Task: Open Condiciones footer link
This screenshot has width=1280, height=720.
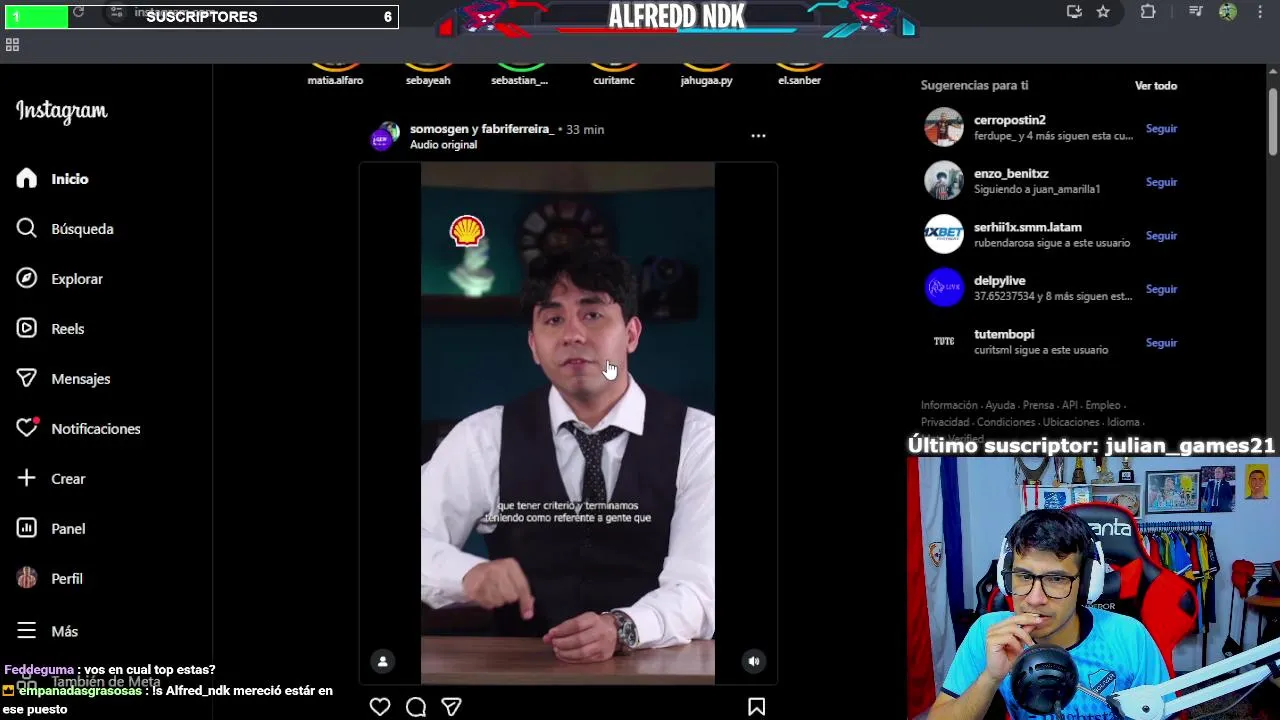Action: point(1006,422)
